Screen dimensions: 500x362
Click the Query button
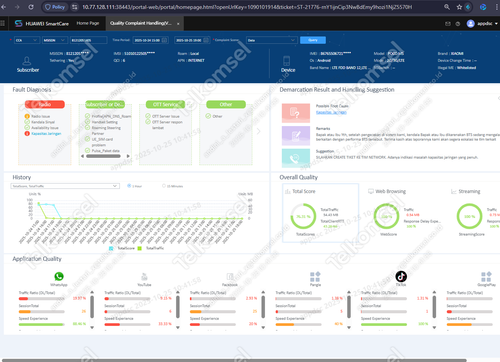(x=313, y=40)
